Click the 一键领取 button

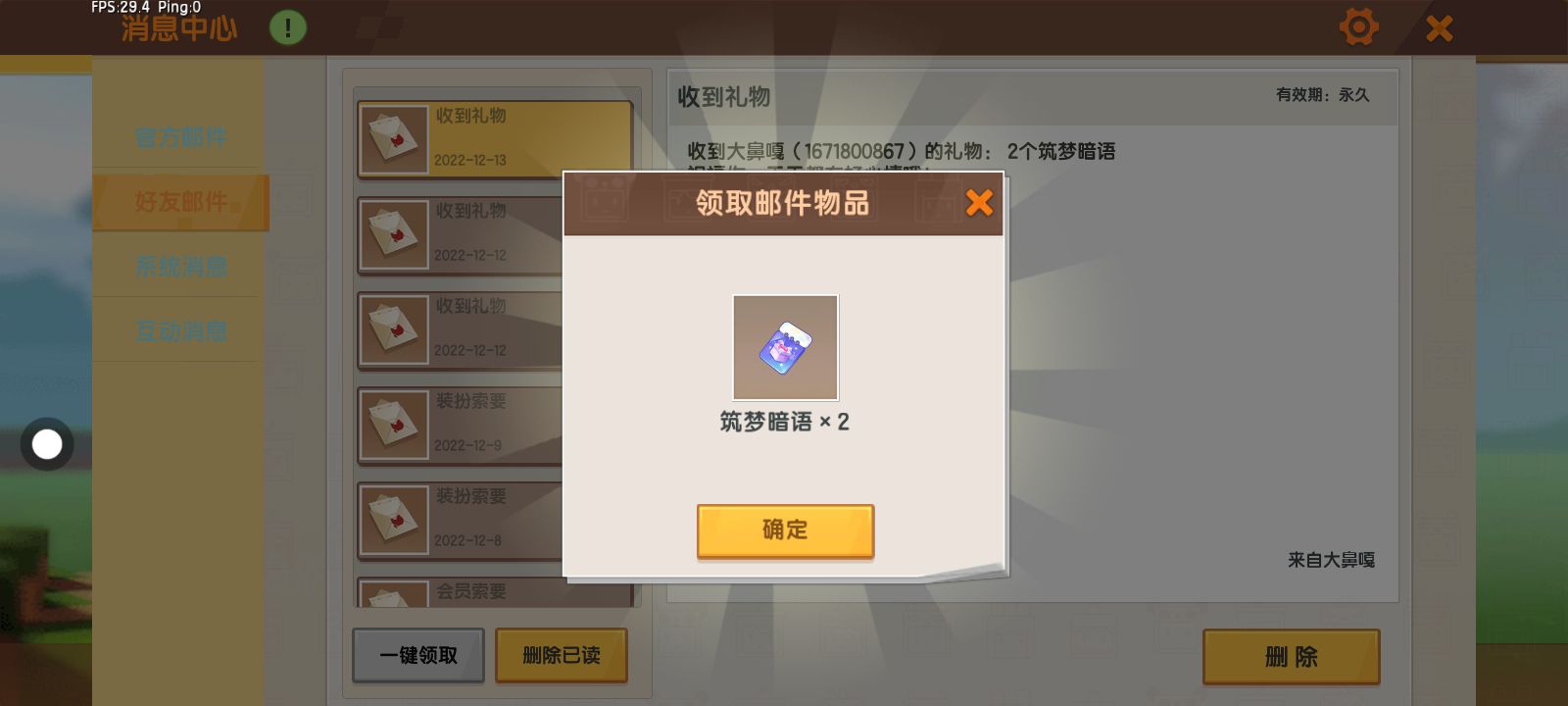point(418,655)
